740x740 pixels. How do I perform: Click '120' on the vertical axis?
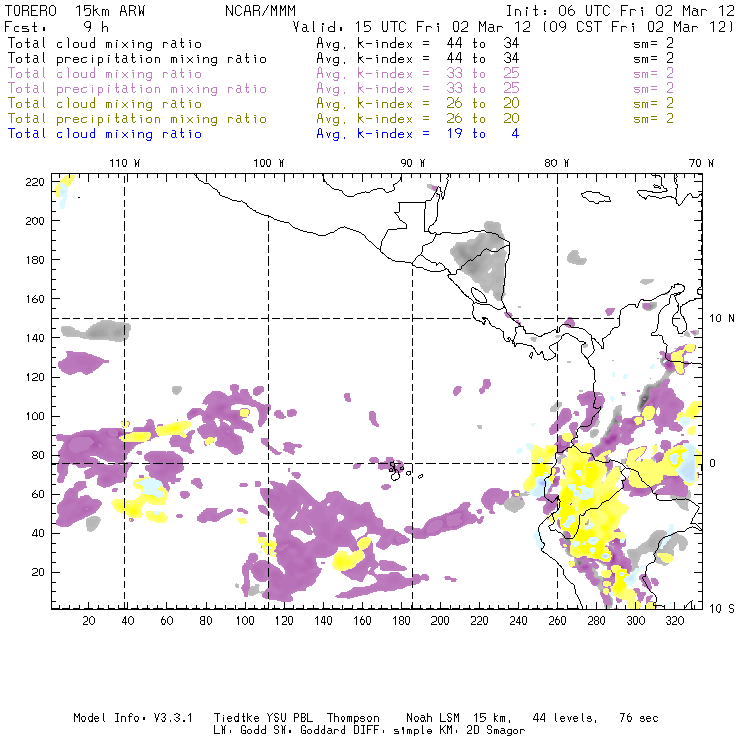point(35,377)
